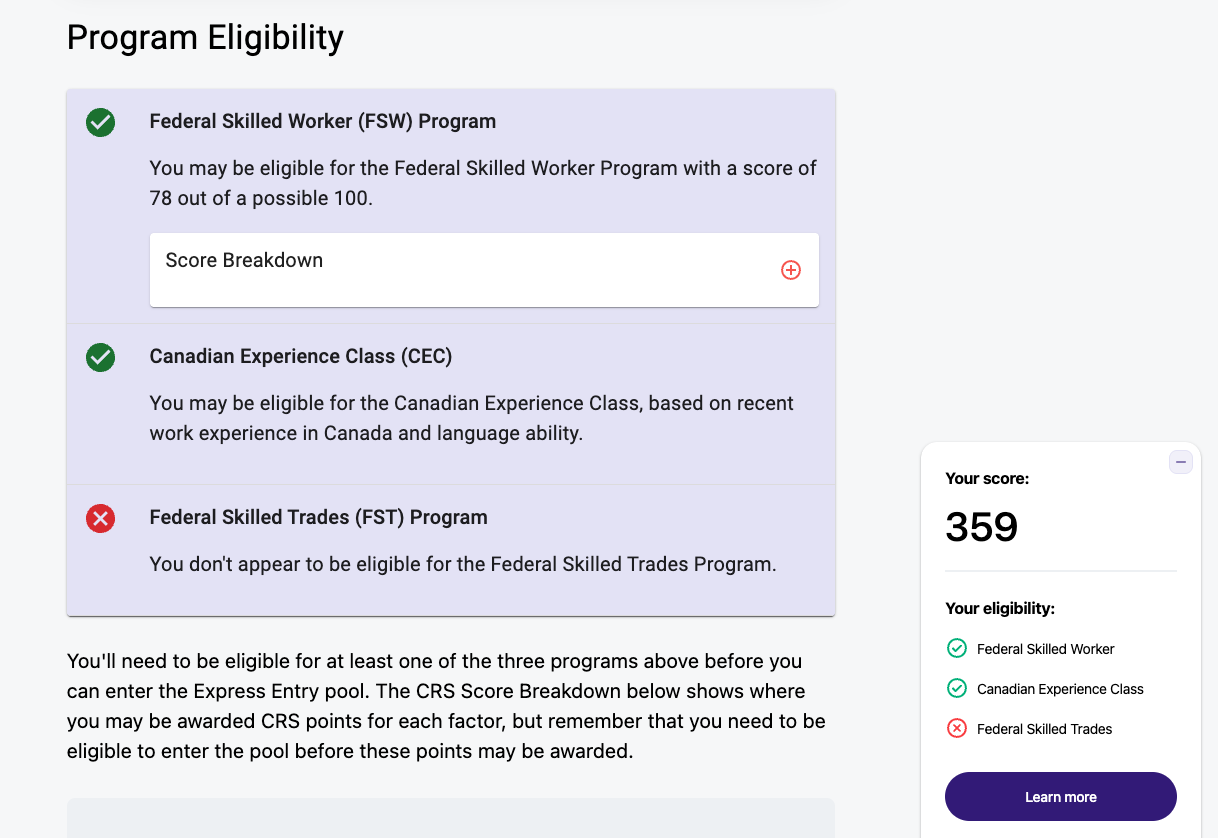Click the Program Eligibility heading

coord(204,37)
